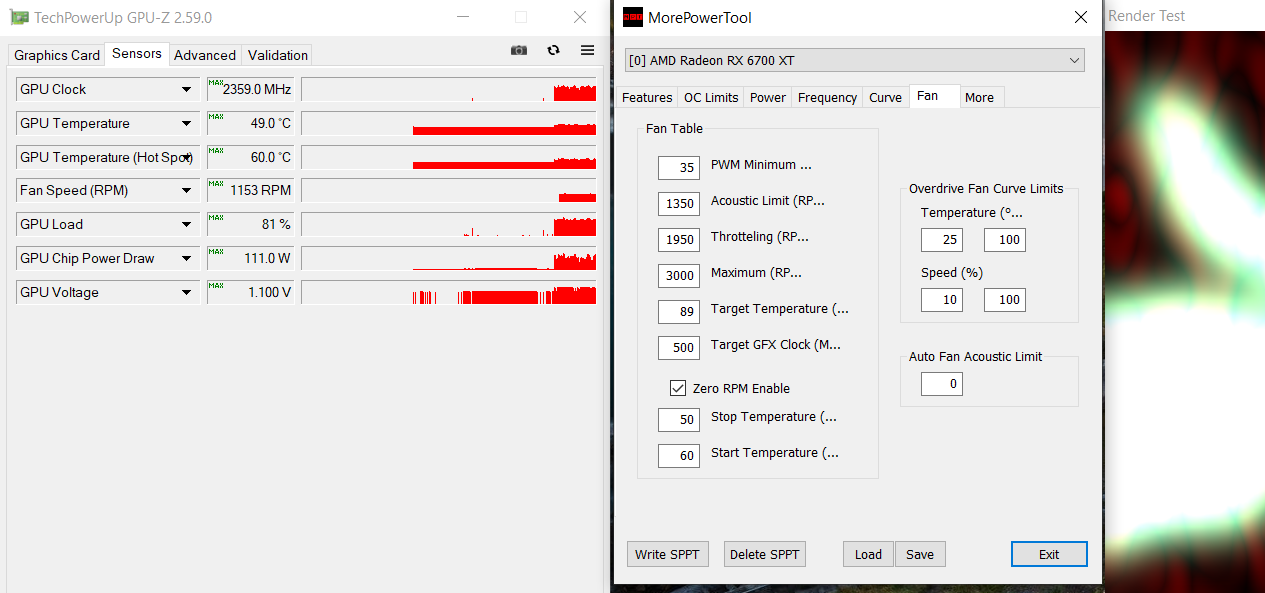Toggle the Zero RPM Enable checkbox
The image size is (1265, 593).
(x=678, y=388)
